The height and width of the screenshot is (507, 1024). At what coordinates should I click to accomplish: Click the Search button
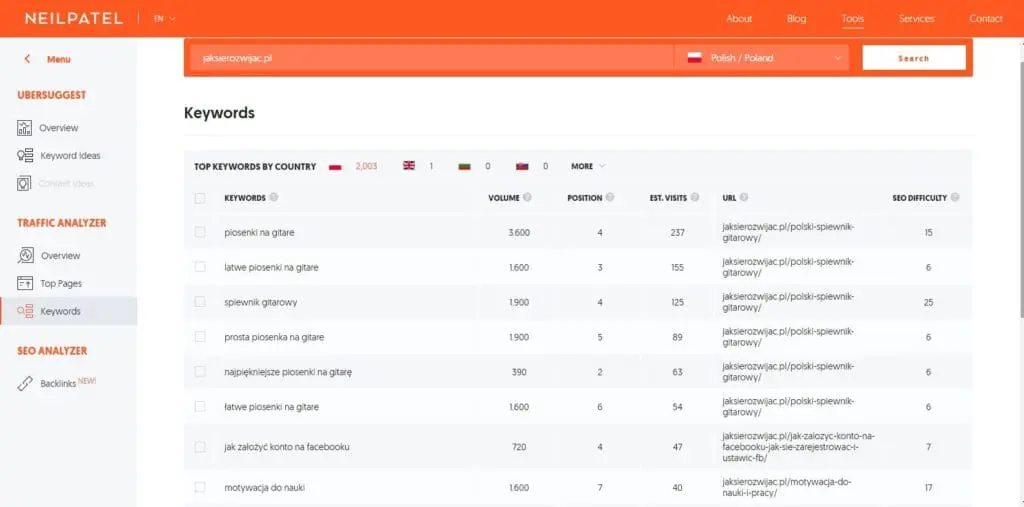(914, 57)
